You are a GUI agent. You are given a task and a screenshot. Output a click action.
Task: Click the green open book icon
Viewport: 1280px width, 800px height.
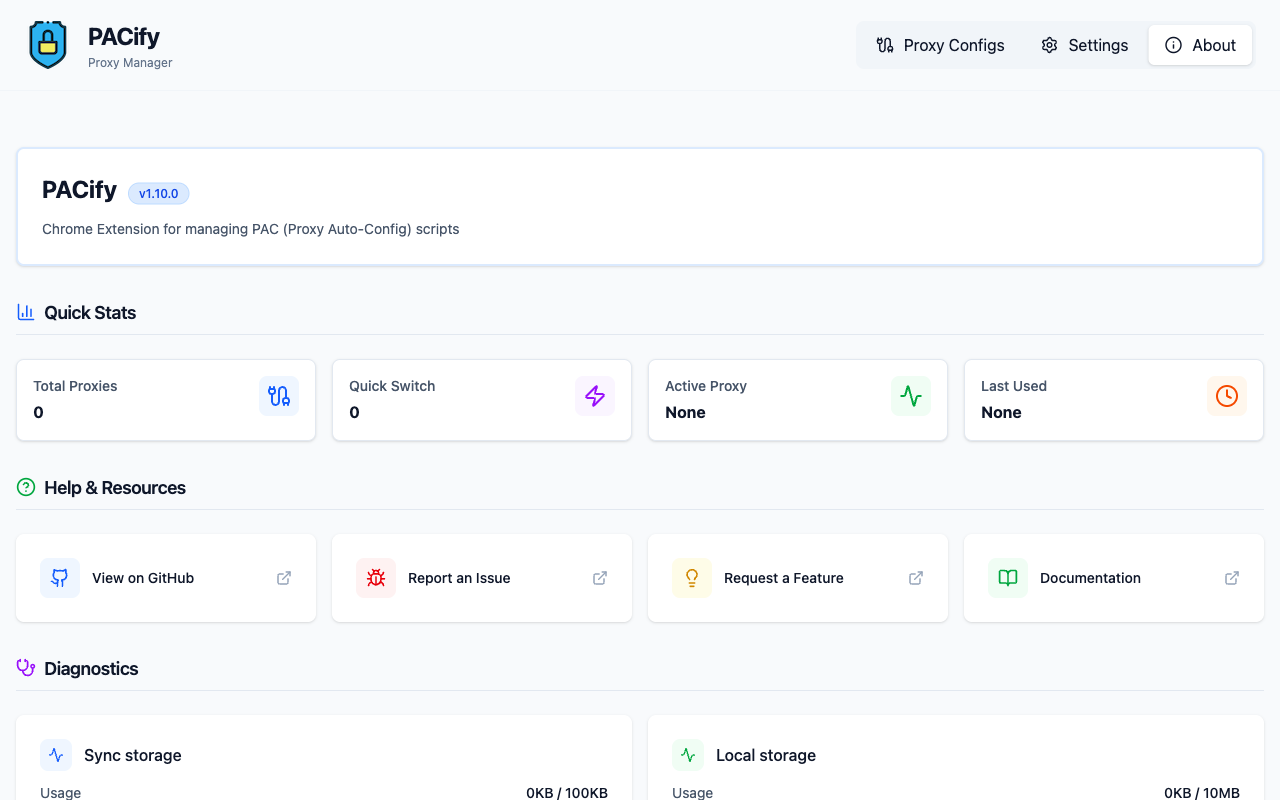pos(1008,578)
